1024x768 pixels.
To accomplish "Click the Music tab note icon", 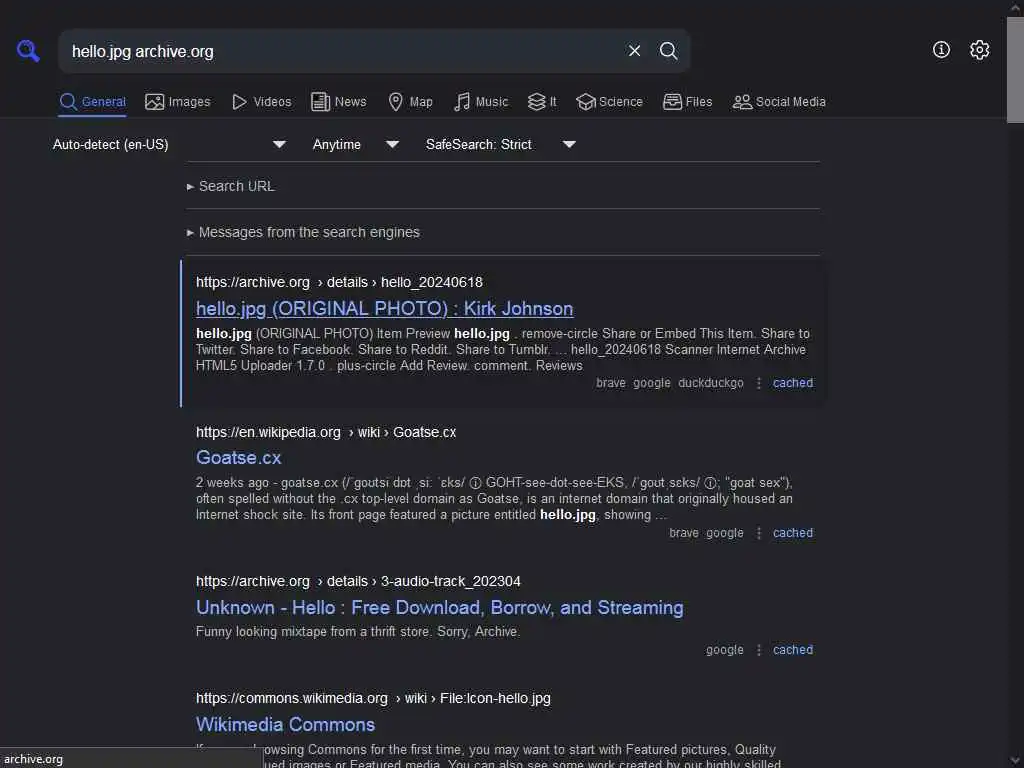I will 462,102.
